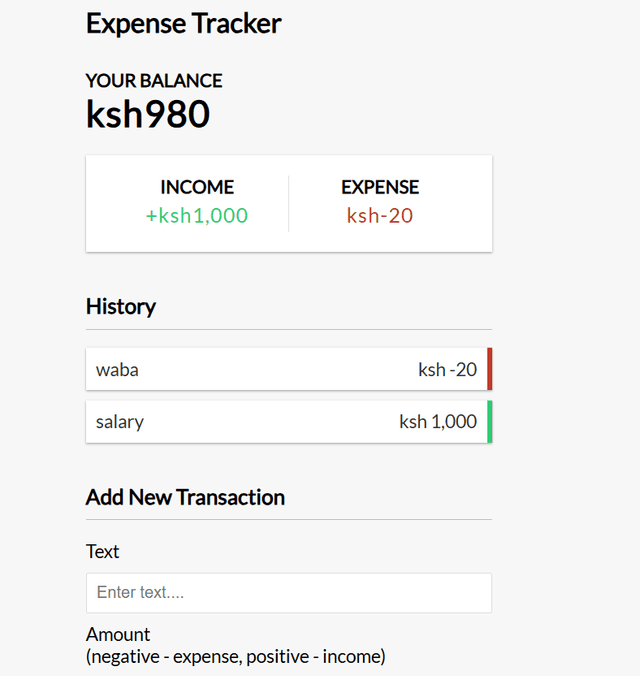Screen dimensions: 640x676
Task: Click the ksh-20 expense value
Action: (x=380, y=215)
